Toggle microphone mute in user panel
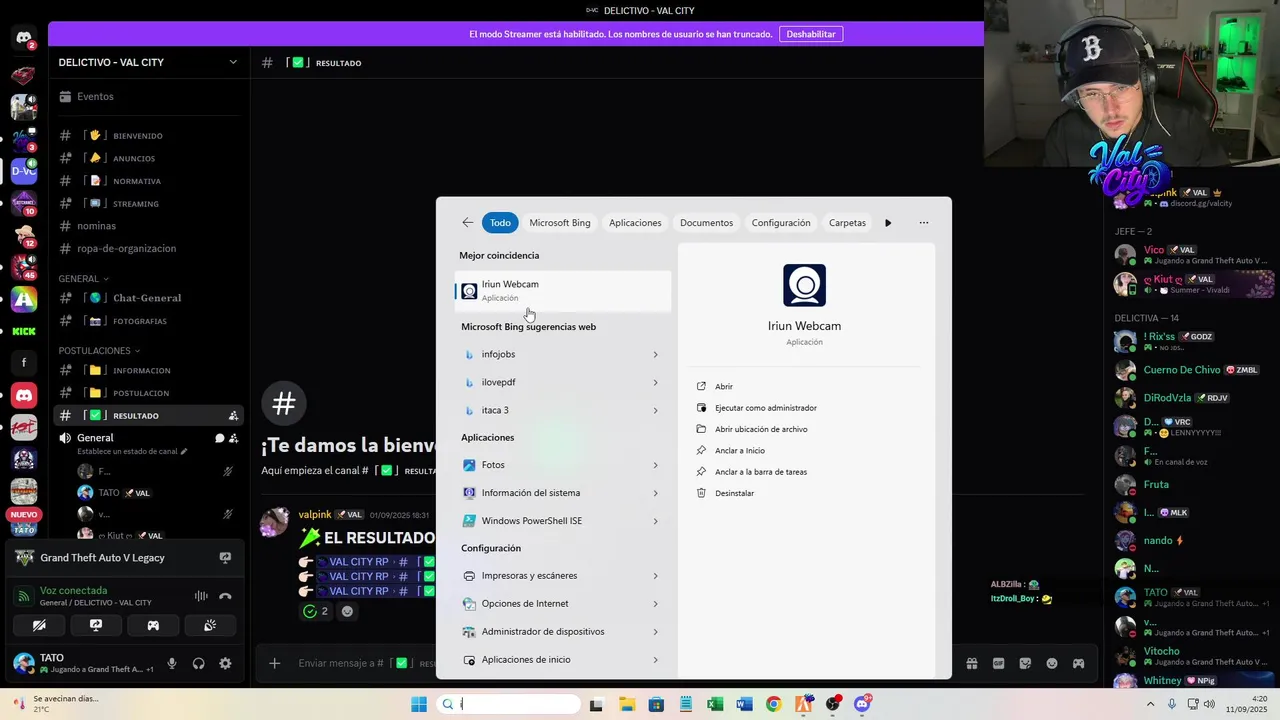 [172, 663]
